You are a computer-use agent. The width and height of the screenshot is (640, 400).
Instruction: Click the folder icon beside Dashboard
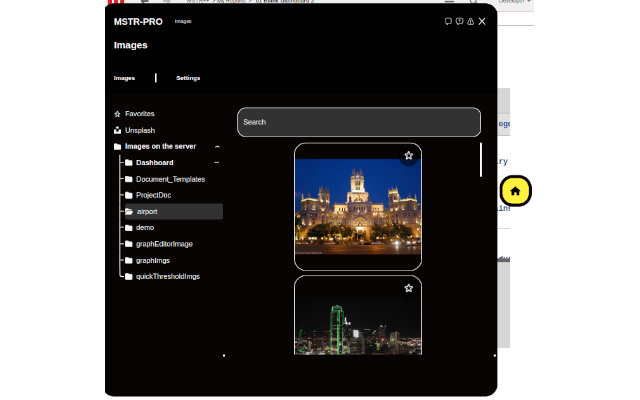point(129,163)
